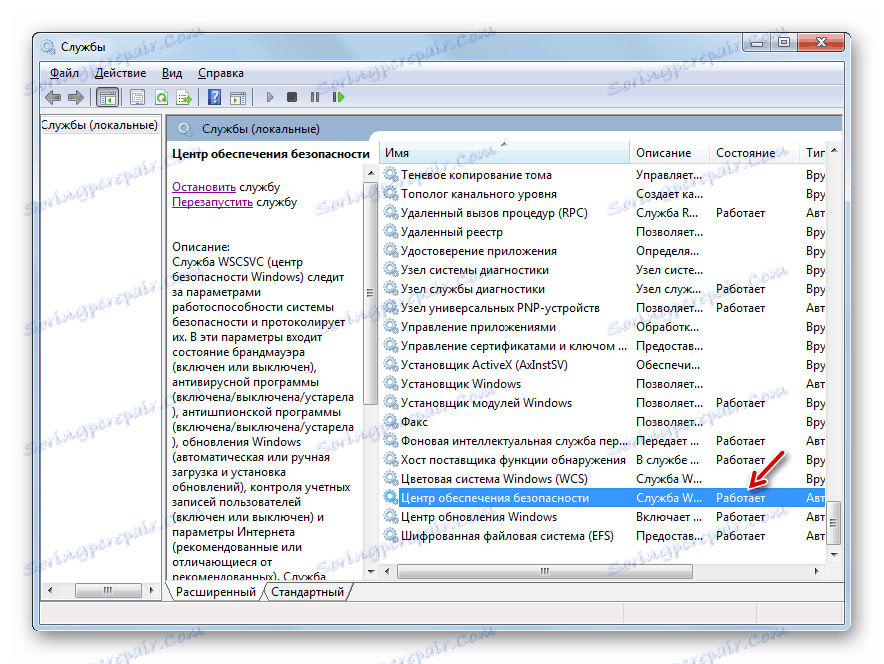Open the Действие menu
Image resolution: width=884 pixels, height=664 pixels.
point(120,73)
